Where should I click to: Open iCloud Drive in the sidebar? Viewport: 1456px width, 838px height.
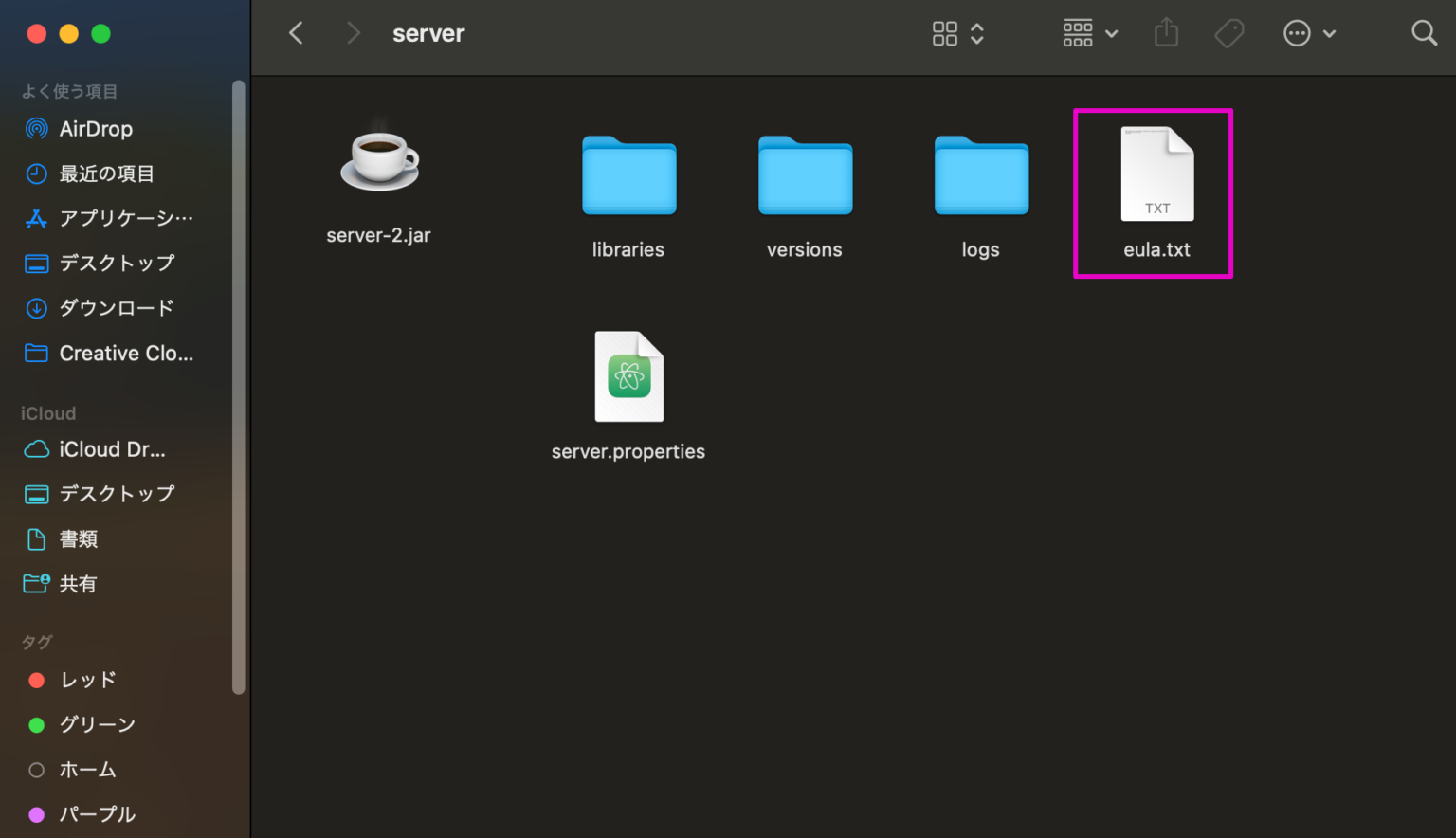tap(111, 449)
